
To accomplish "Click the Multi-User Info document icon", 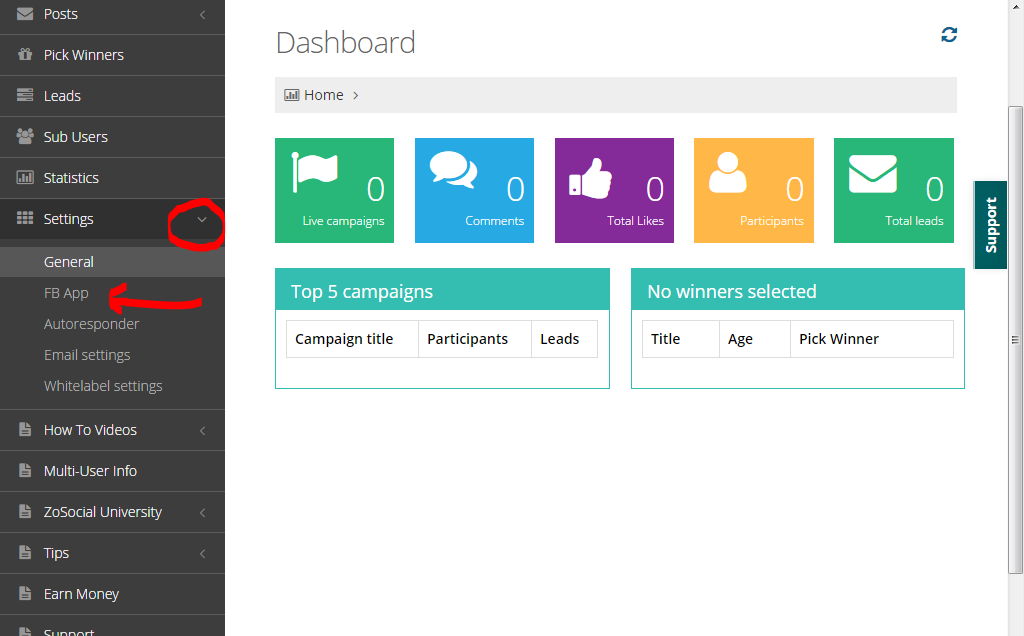I will (25, 470).
